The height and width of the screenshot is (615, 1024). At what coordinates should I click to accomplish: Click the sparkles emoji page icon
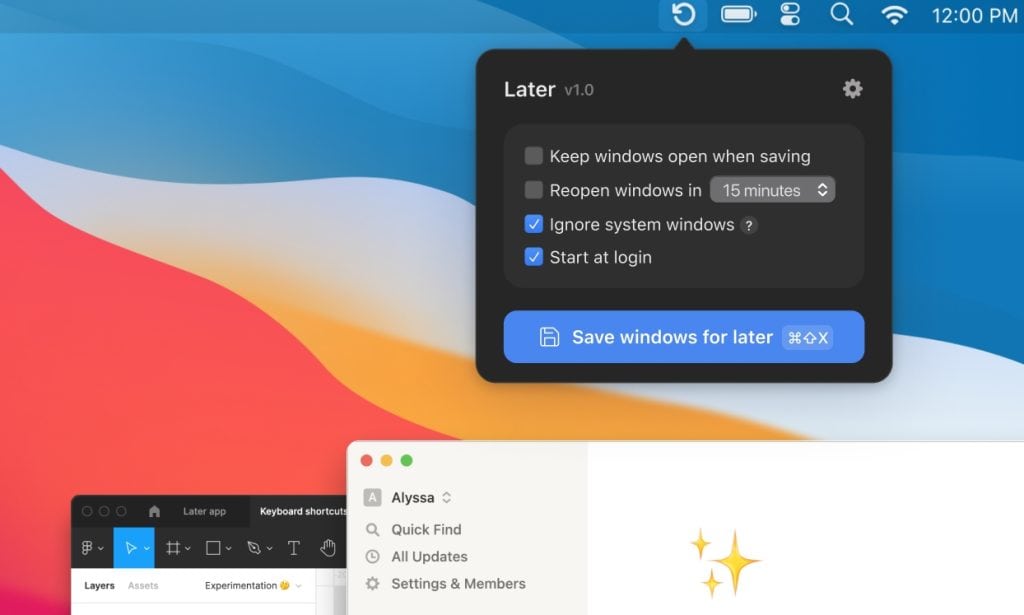[725, 563]
